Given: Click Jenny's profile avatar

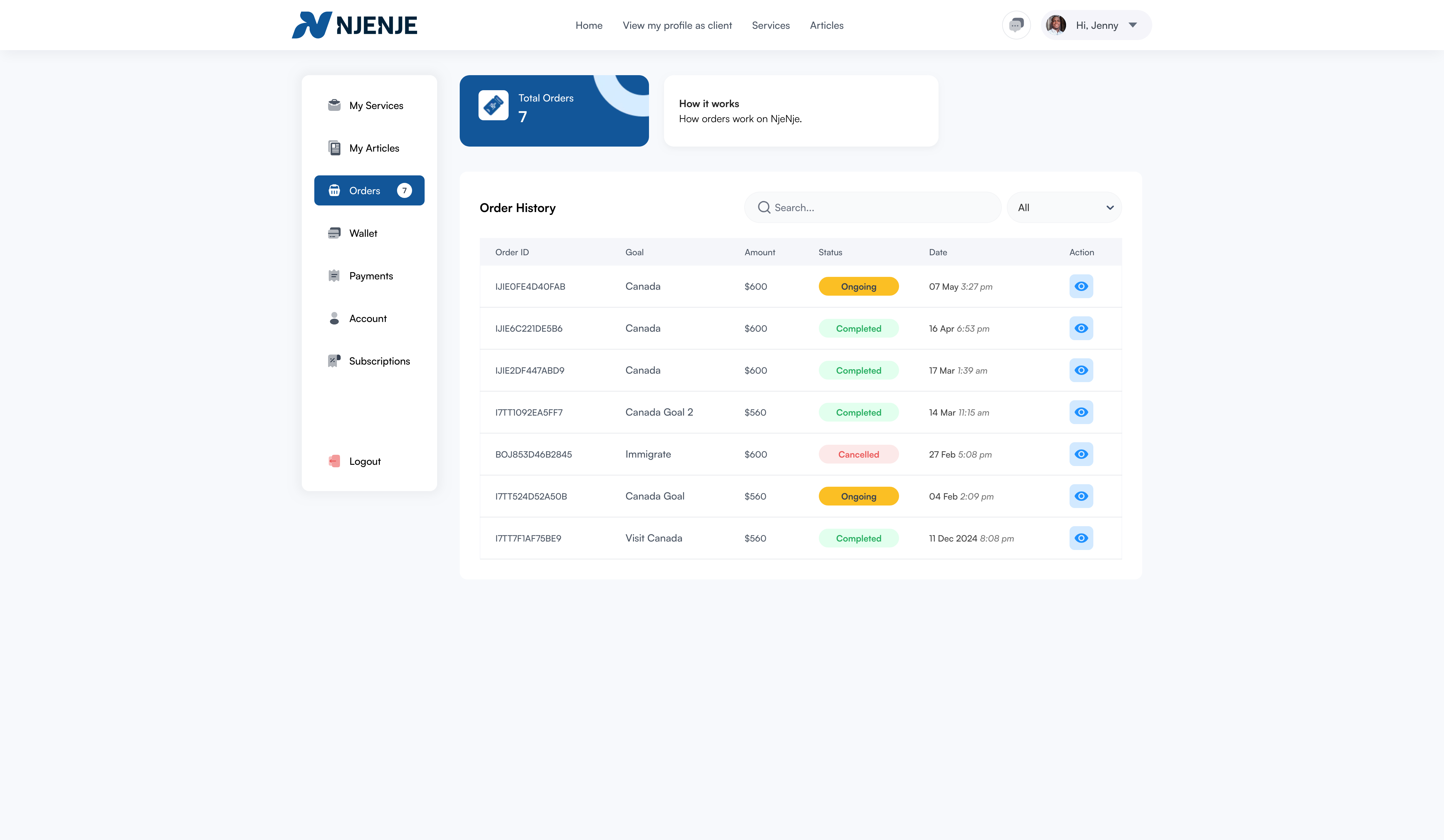Looking at the screenshot, I should [x=1055, y=25].
